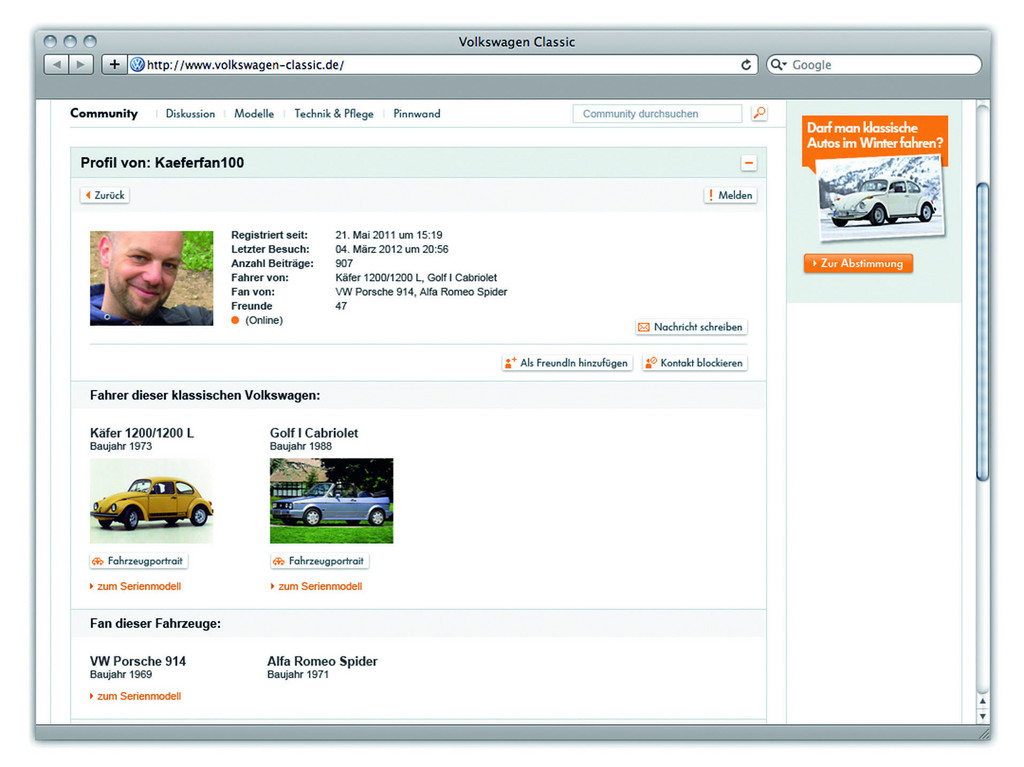Image resolution: width=1024 pixels, height=767 pixels.
Task: Open Fahrzeugportrait for Golf I Cabriolet
Action: pyautogui.click(x=319, y=561)
